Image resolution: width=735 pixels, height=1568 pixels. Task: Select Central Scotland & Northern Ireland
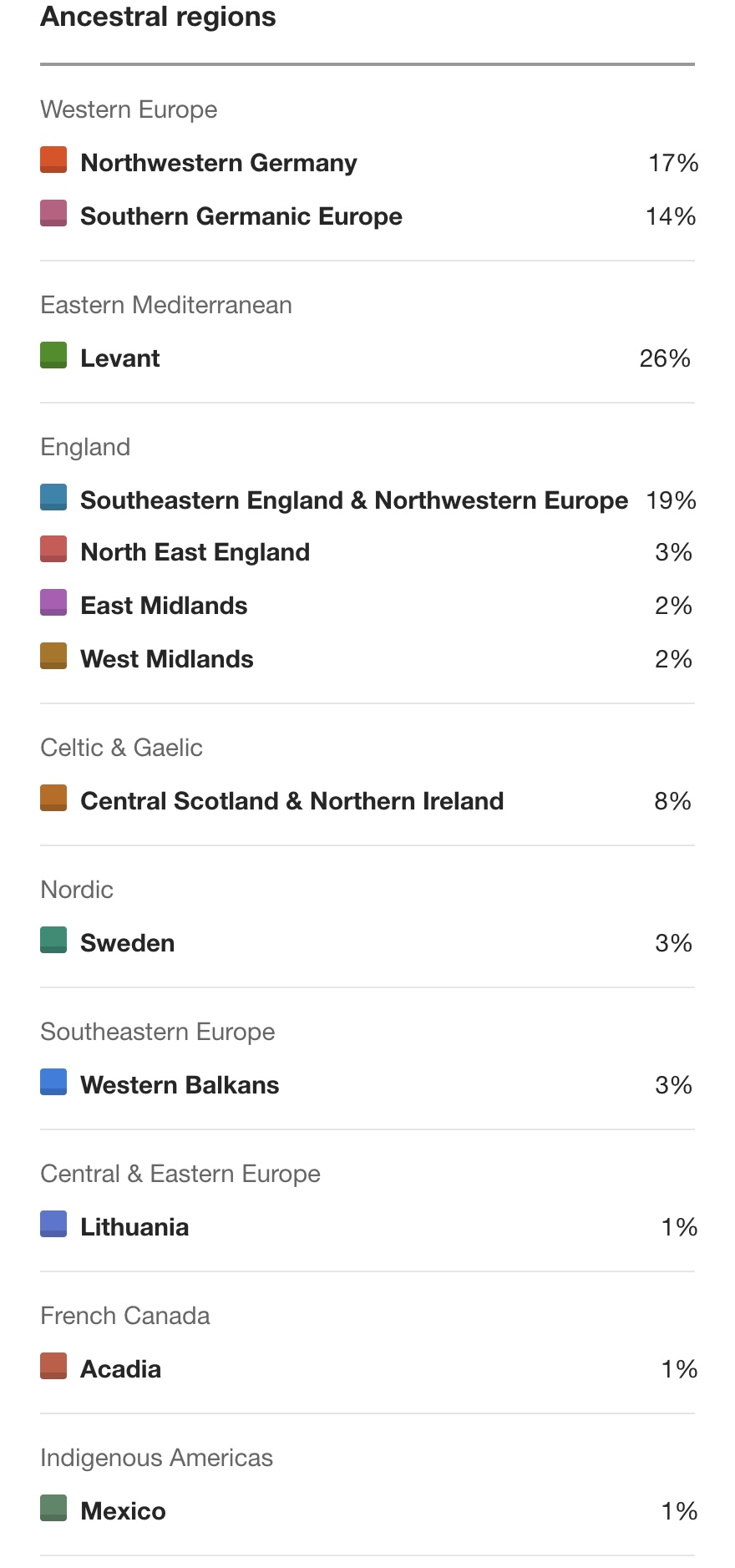click(x=292, y=801)
